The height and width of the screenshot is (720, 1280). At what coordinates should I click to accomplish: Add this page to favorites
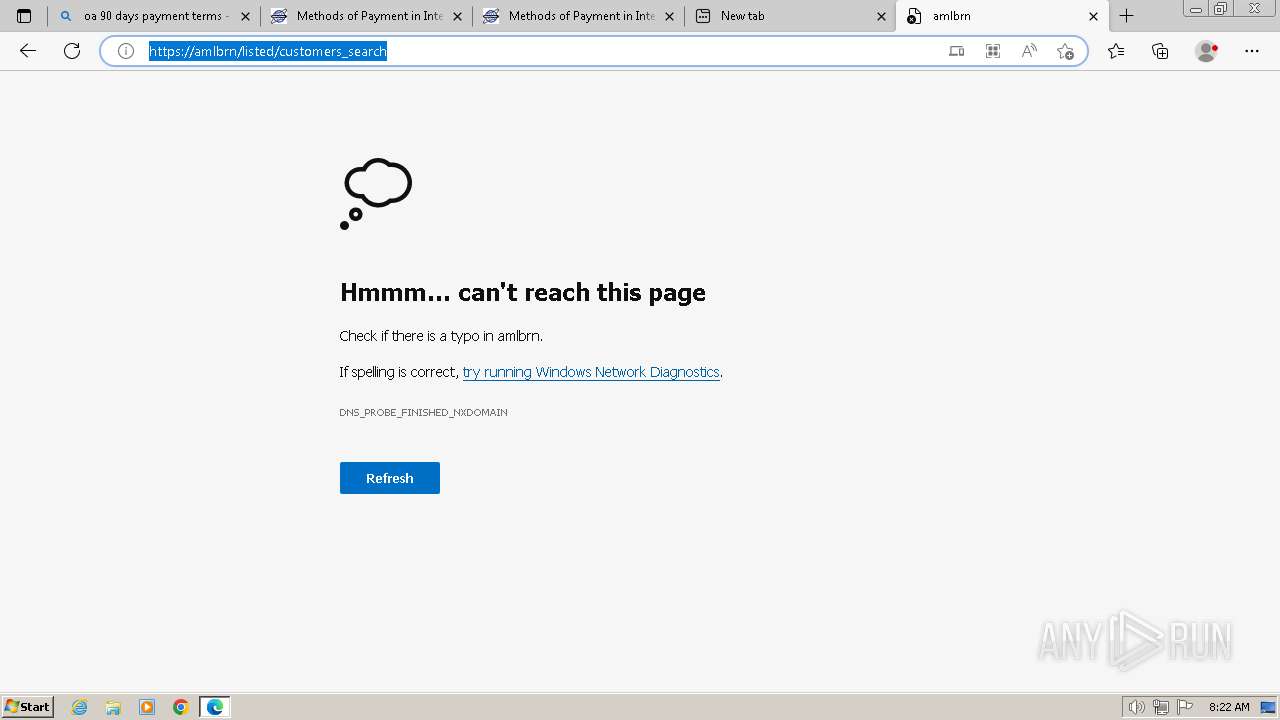point(1065,51)
